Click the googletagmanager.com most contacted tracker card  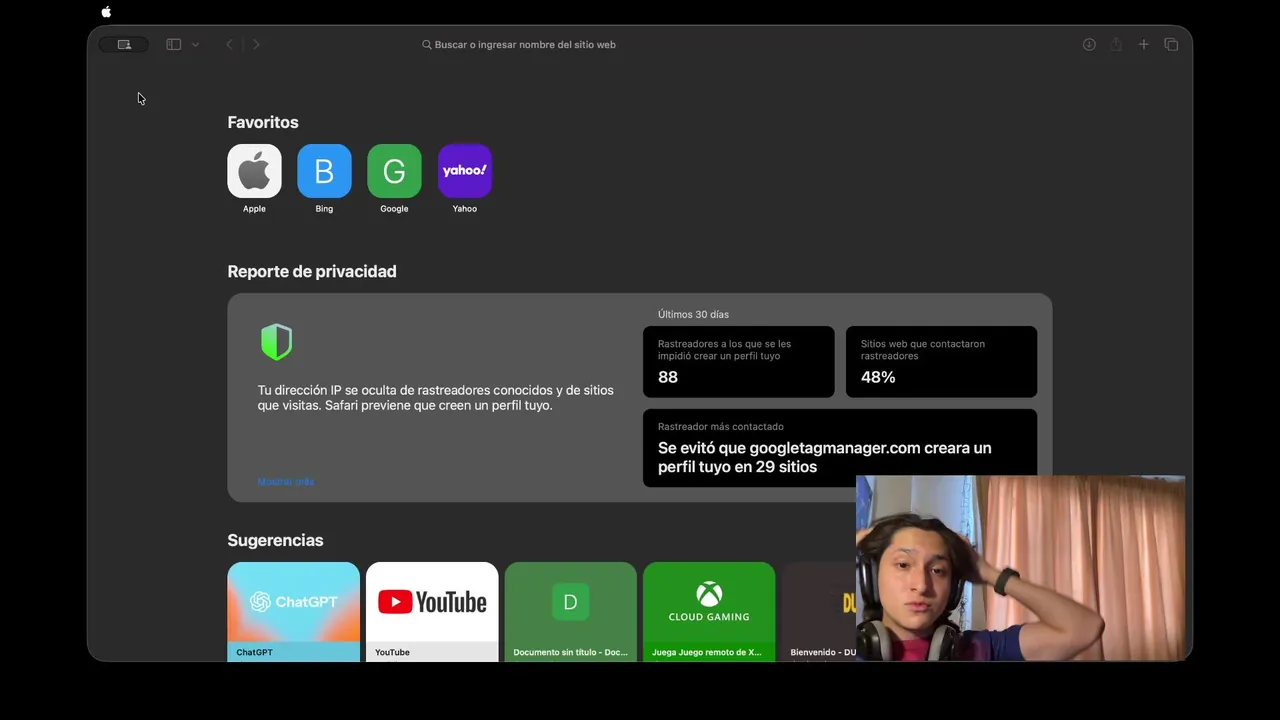(840, 448)
